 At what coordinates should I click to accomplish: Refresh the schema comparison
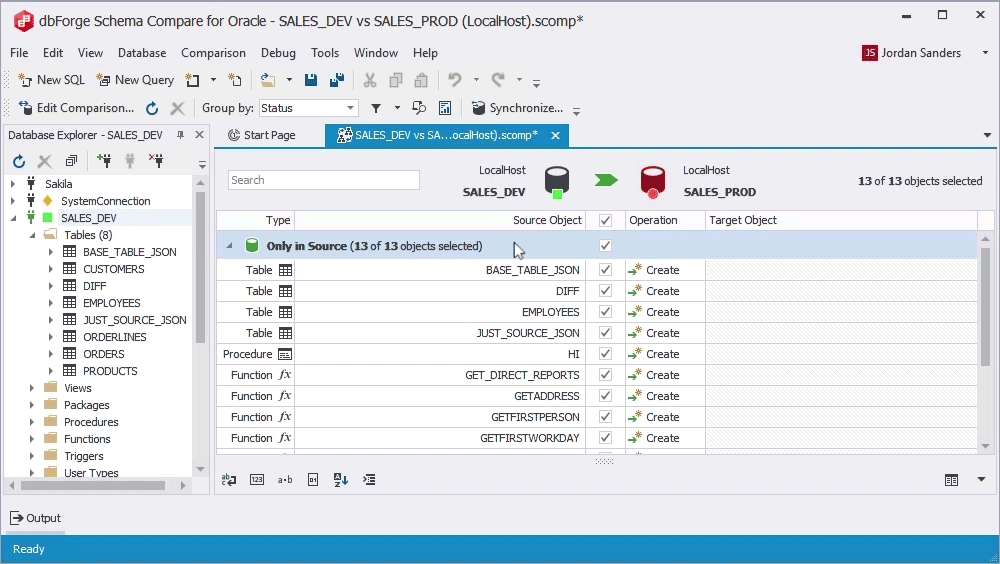point(152,108)
